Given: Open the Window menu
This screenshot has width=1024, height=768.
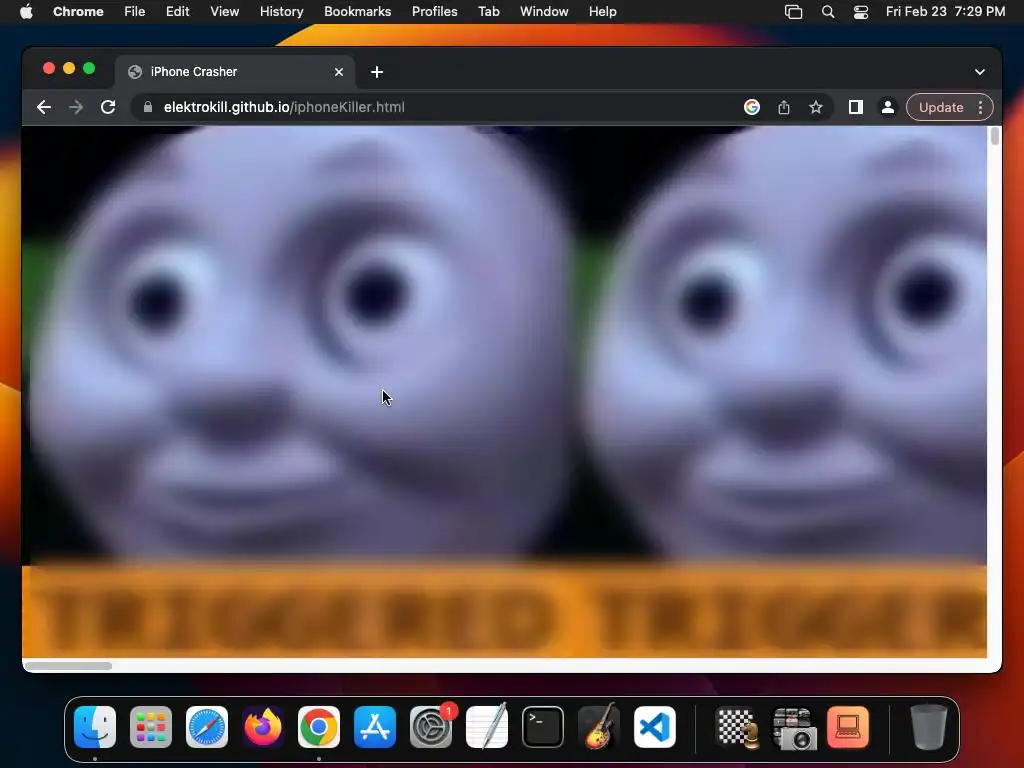Looking at the screenshot, I should click(544, 12).
